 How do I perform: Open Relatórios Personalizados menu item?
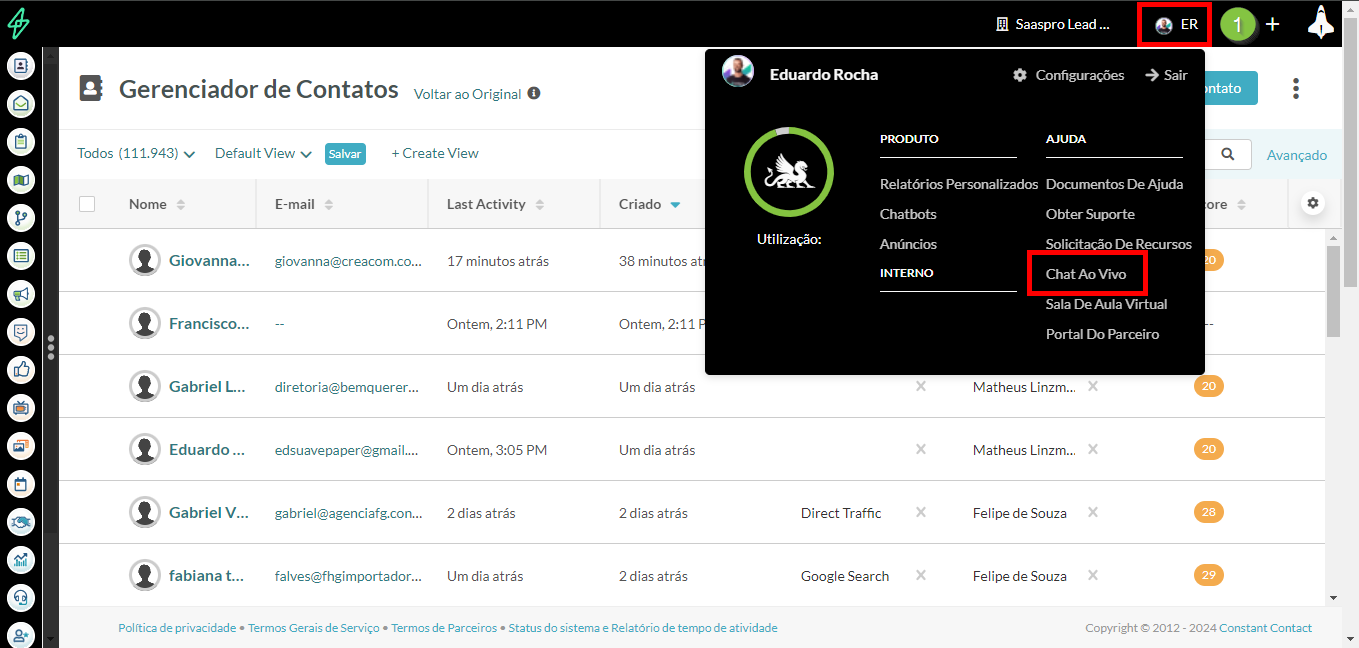click(x=958, y=184)
